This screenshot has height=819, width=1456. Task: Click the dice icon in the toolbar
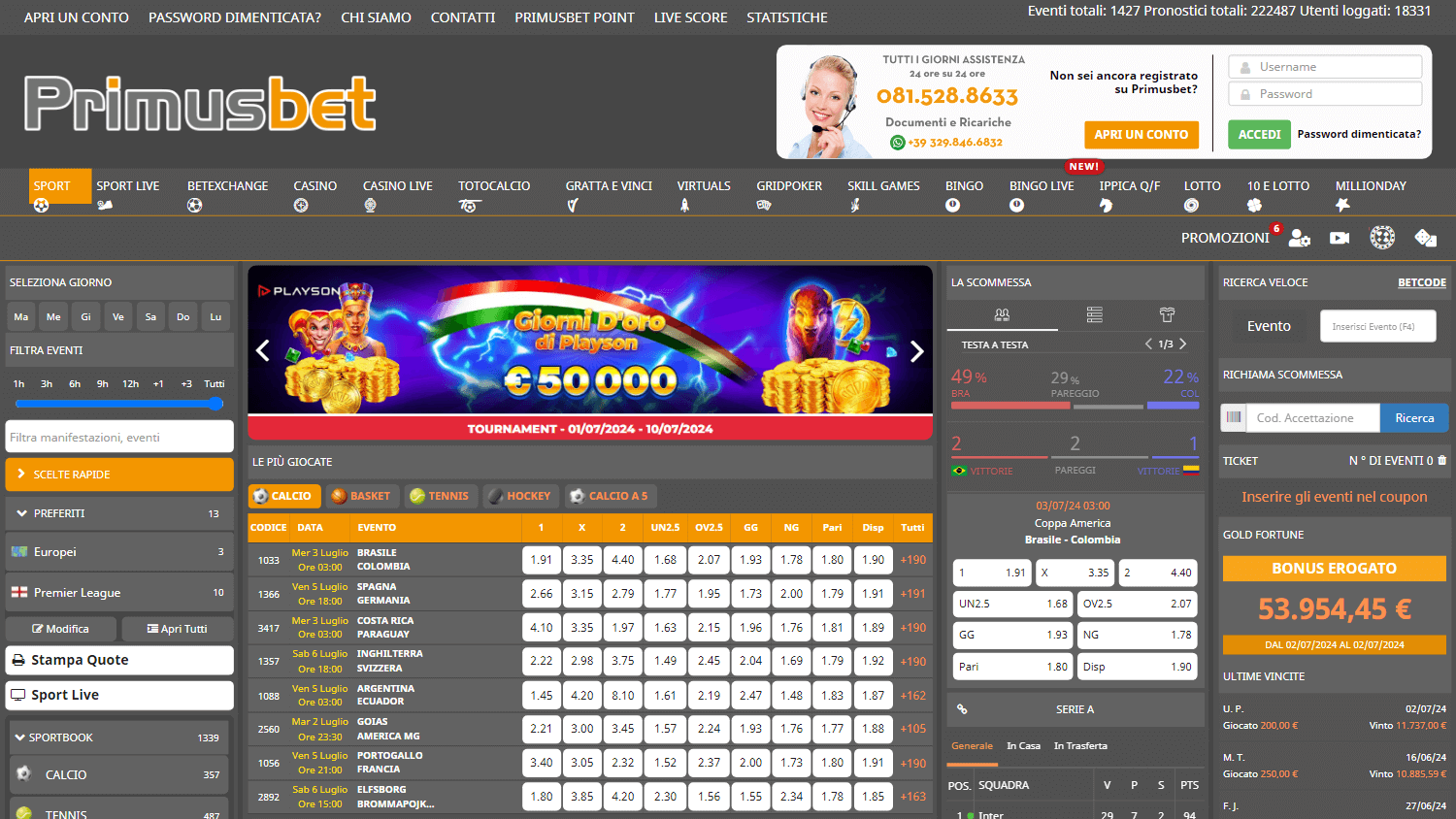coord(1425,238)
